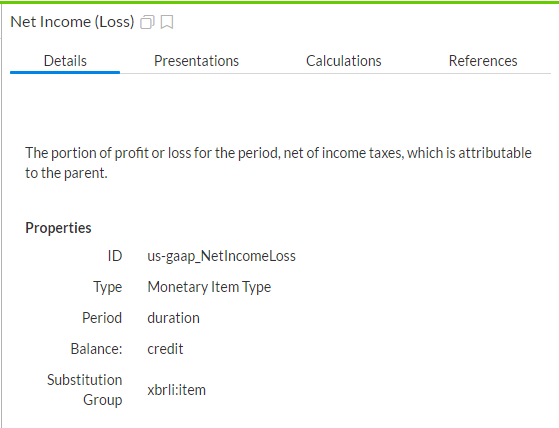Screen dimensions: 559x428
Task: Click the concept definition paragraph text
Action: 278,163
